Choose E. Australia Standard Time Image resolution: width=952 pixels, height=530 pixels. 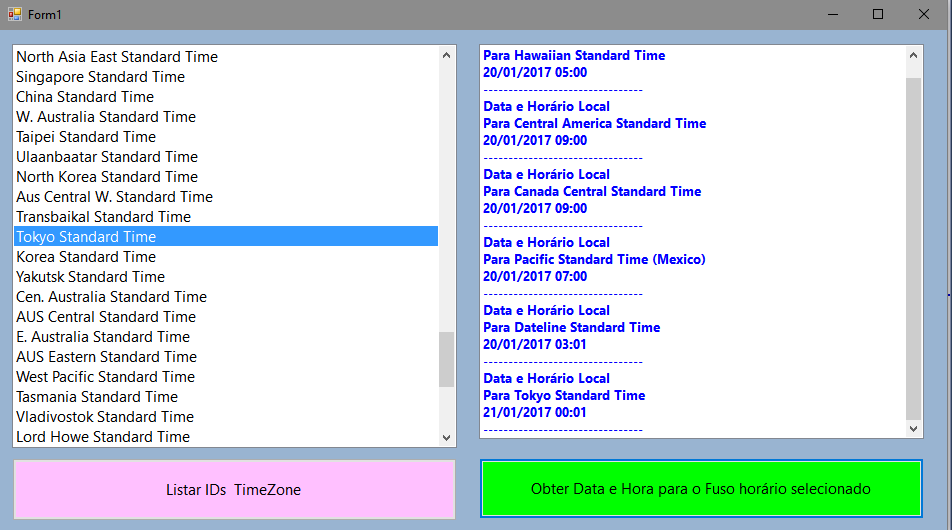[226, 337]
